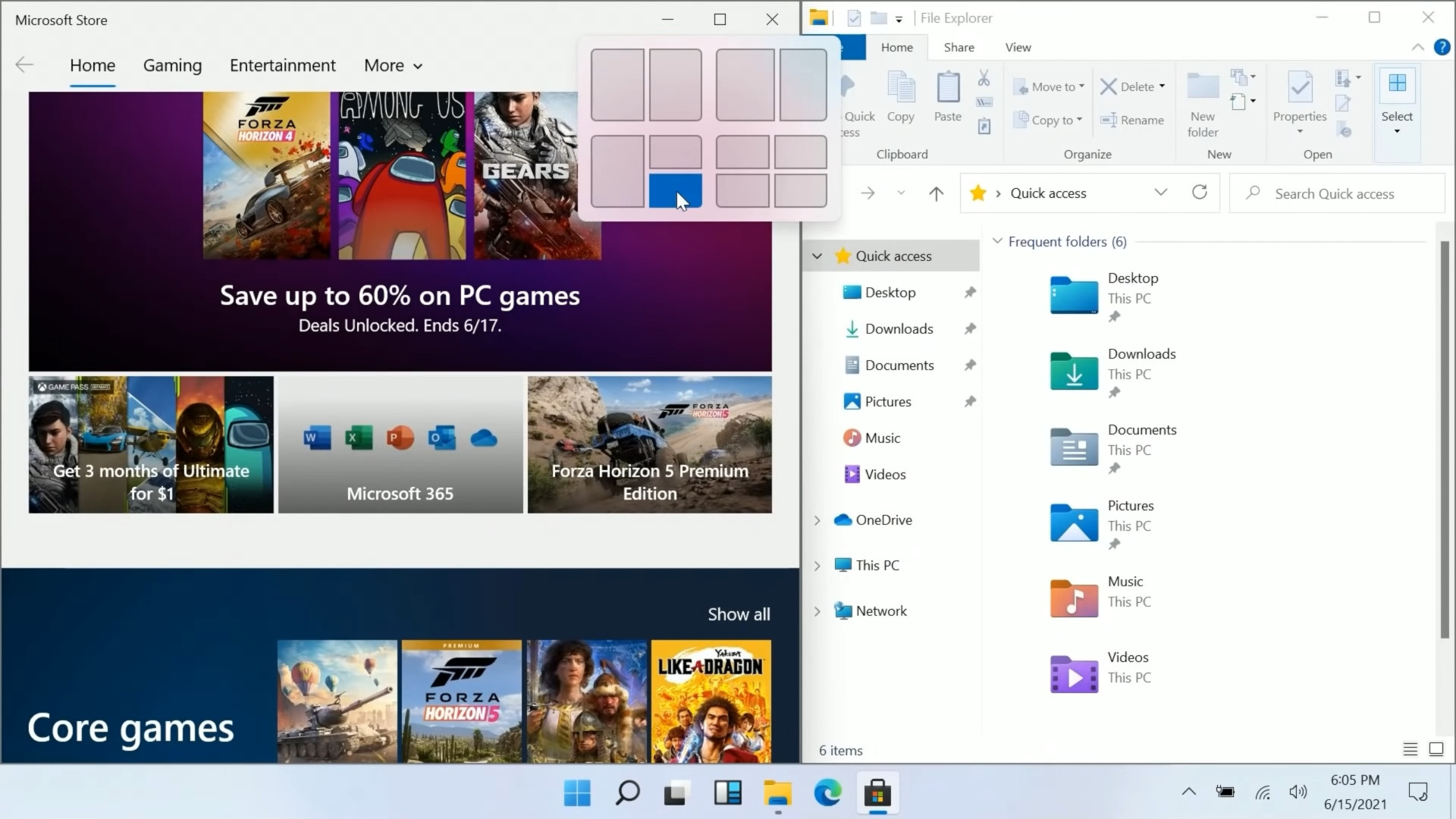Expand the This PC tree item
Viewport: 1456px width, 819px height.
(817, 565)
